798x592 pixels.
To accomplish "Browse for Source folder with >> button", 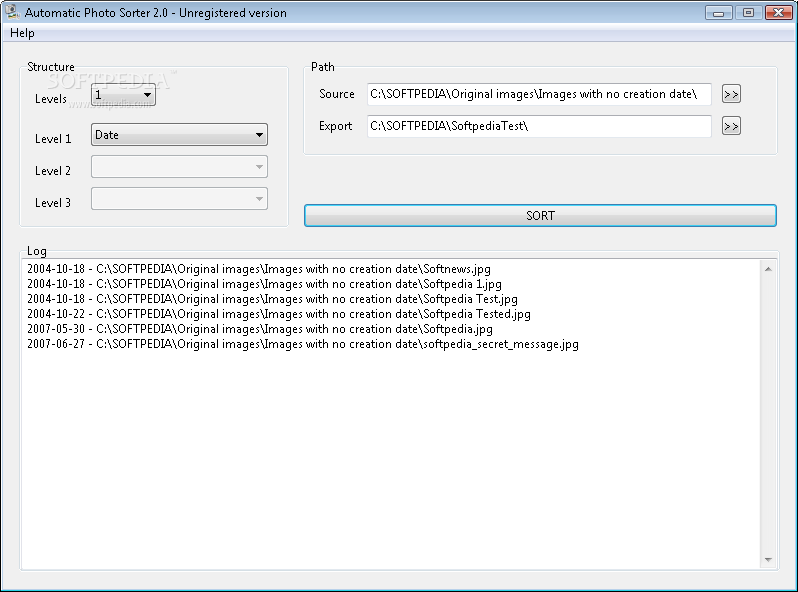I will pos(731,94).
